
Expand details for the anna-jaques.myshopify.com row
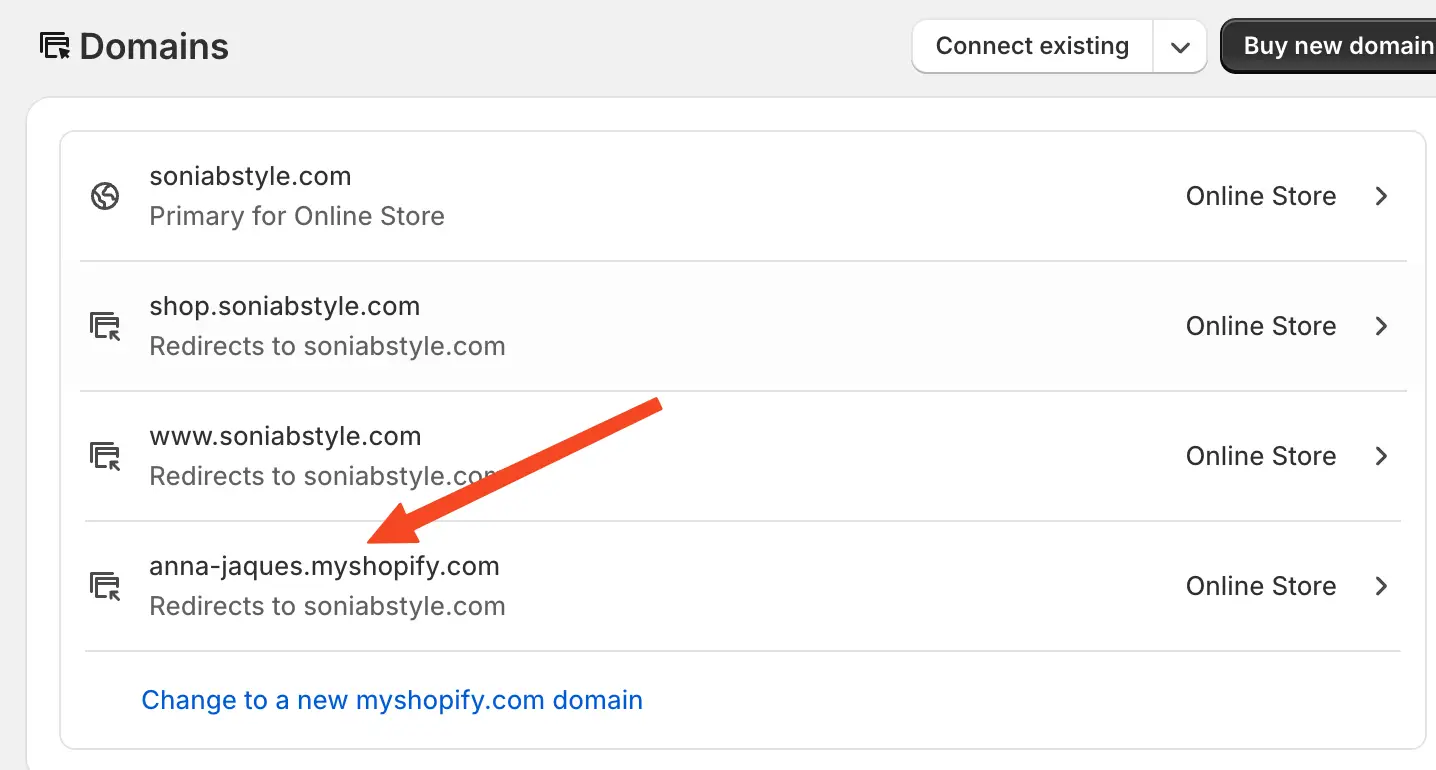(x=1382, y=586)
